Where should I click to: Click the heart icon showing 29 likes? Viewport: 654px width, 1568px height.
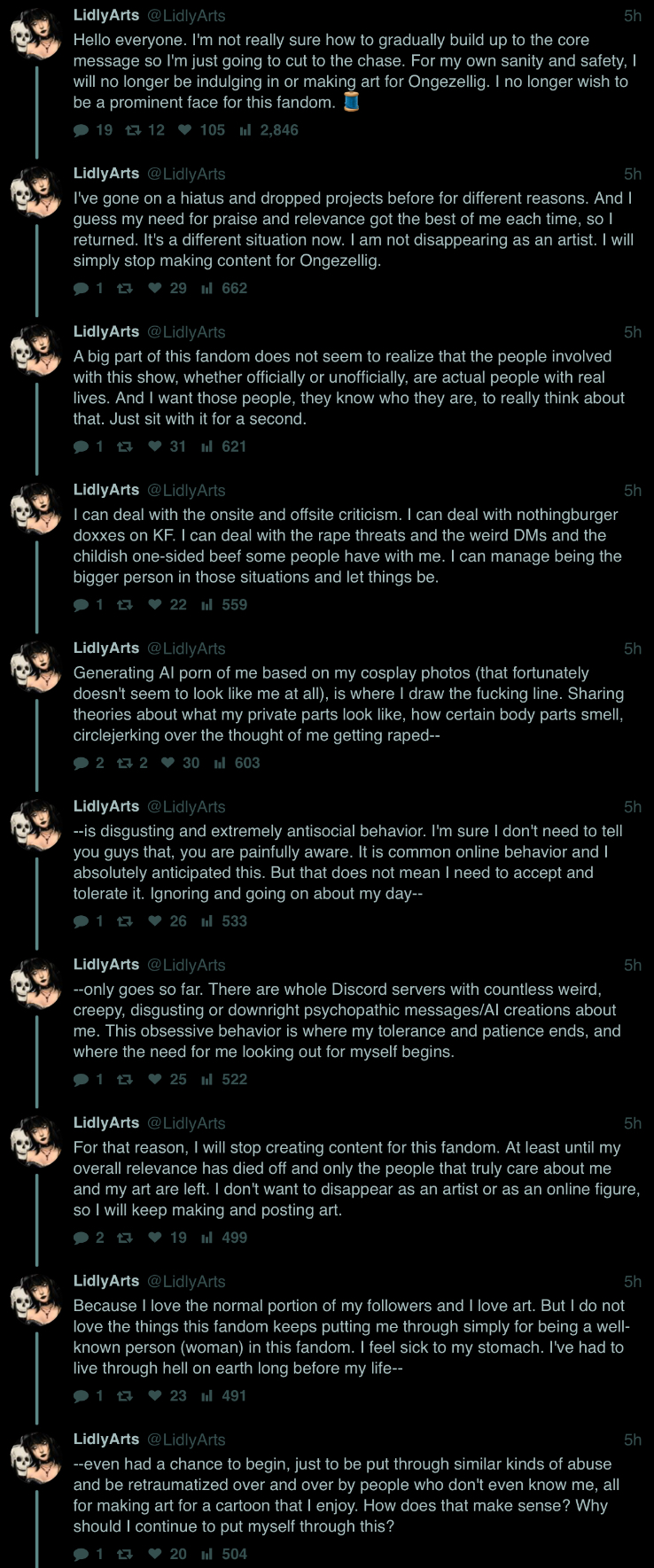point(155,288)
